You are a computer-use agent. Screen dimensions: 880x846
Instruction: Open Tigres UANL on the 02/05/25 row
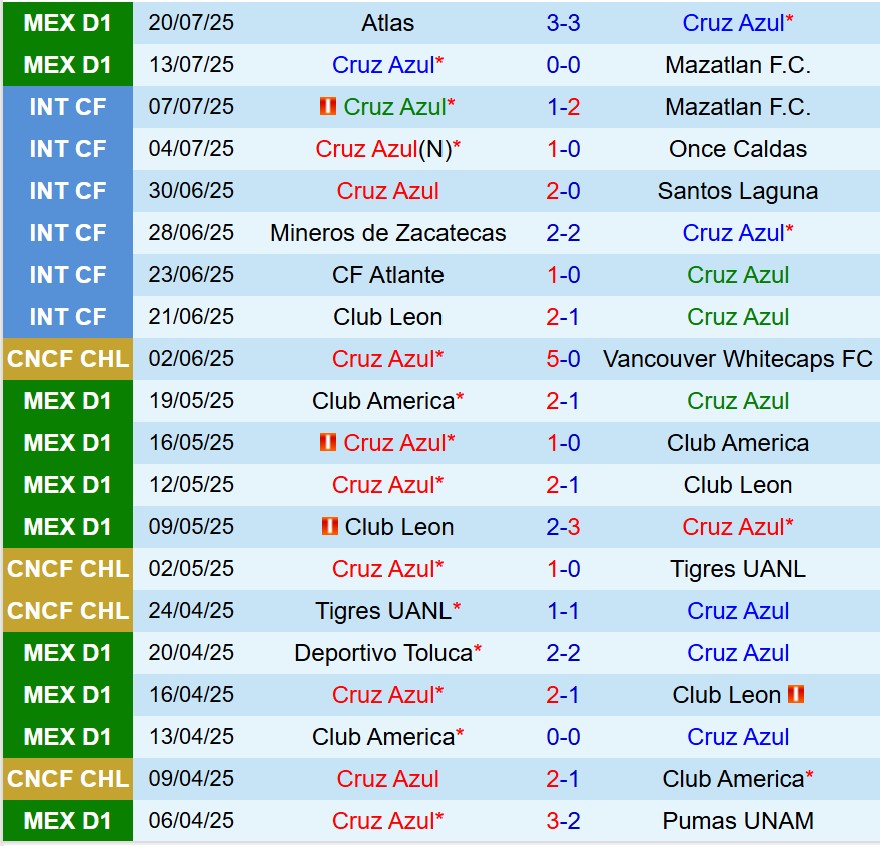point(738,569)
